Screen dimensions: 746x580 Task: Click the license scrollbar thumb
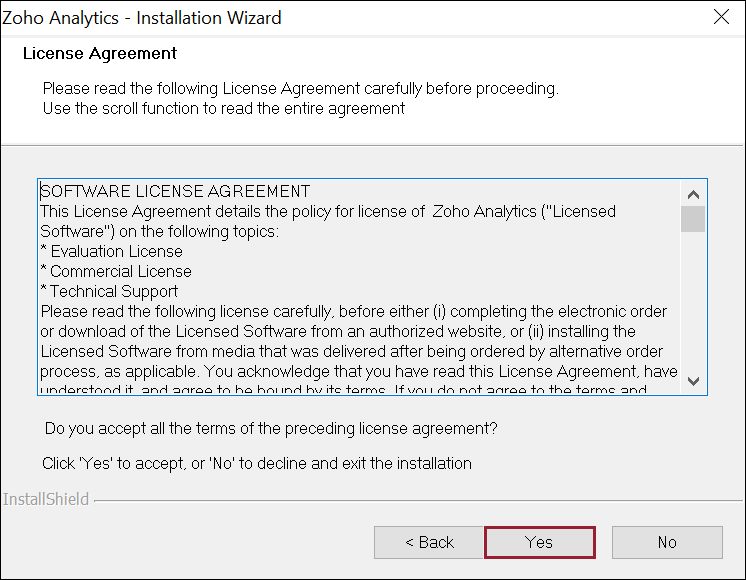pos(693,219)
